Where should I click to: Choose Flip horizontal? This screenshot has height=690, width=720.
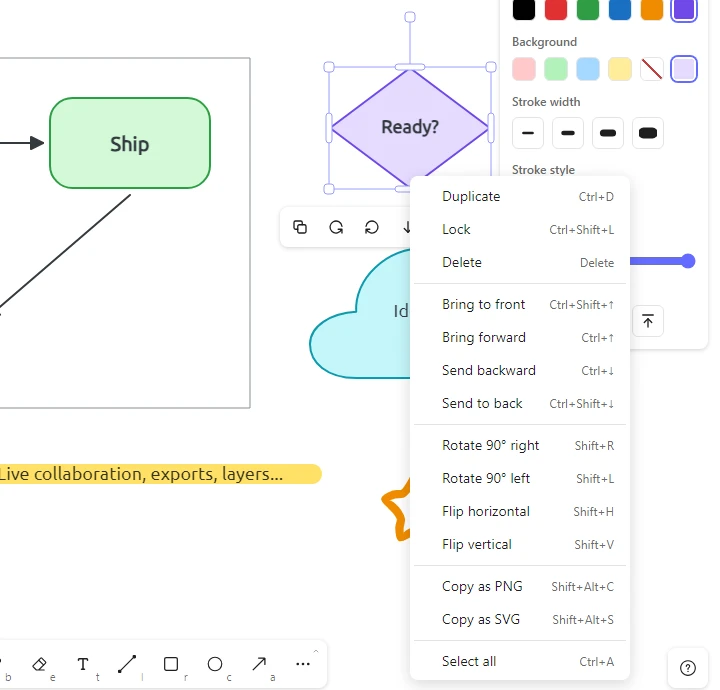[x=520, y=511]
